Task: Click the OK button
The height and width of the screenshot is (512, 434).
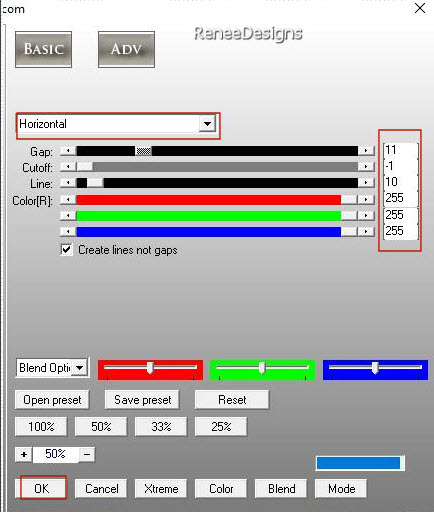Action: (x=42, y=489)
